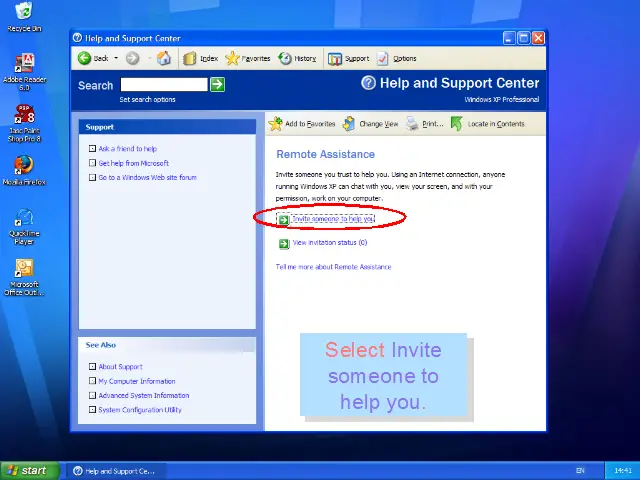Open Support in the toolbar
The image size is (640, 480).
tap(349, 59)
